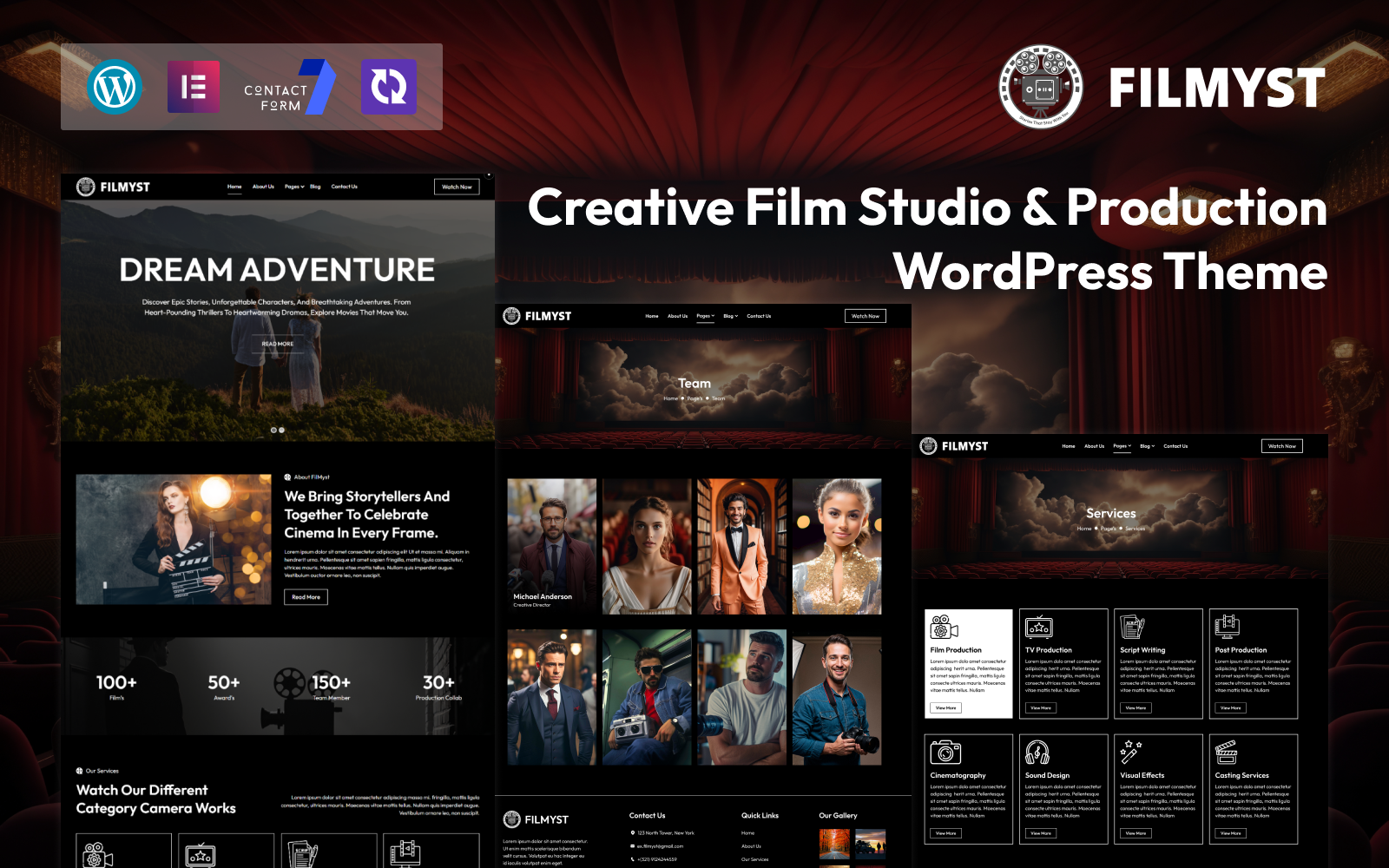Click the WordPress logo icon

pyautogui.click(x=115, y=87)
